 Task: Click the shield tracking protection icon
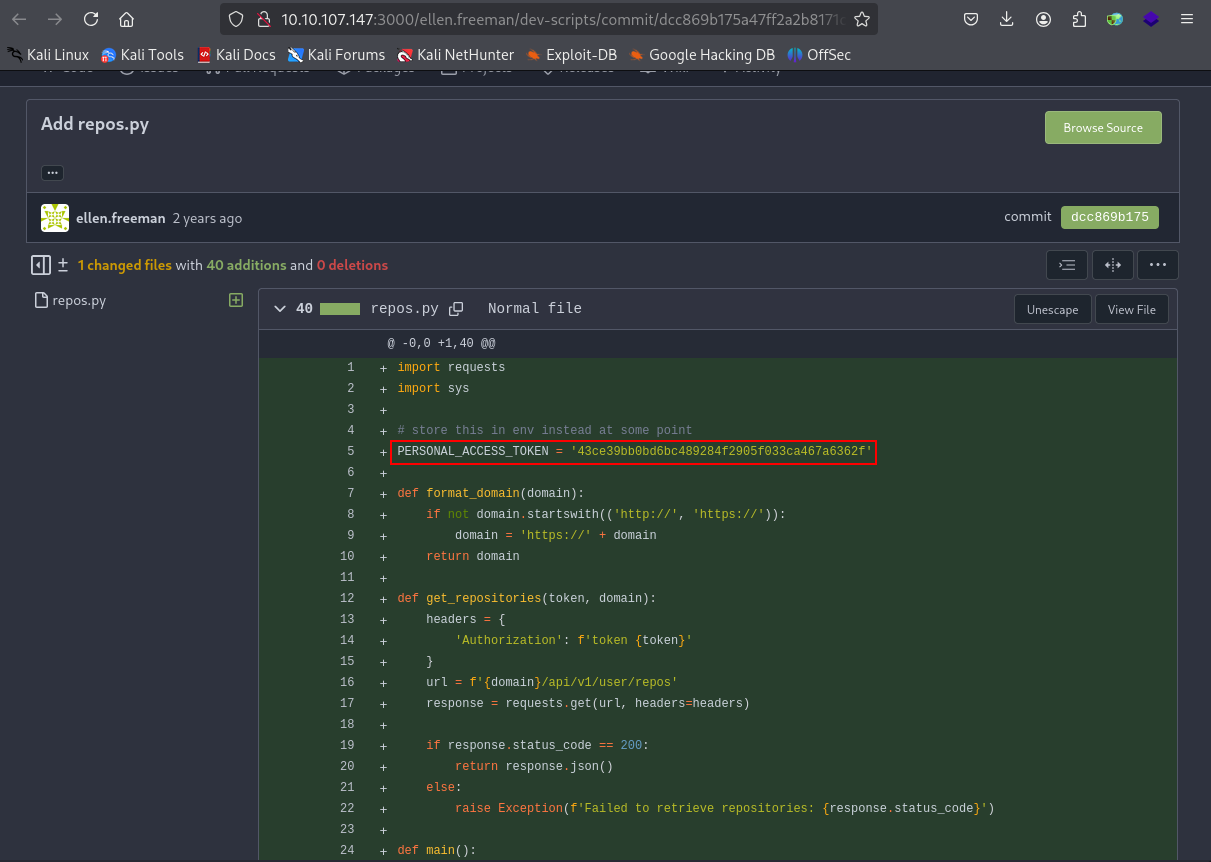pos(236,19)
